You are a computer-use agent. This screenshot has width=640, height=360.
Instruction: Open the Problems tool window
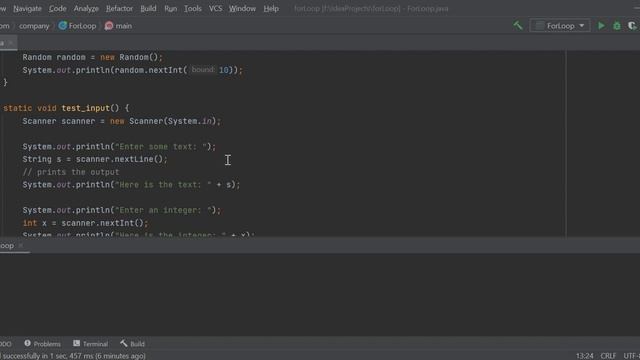pyautogui.click(x=42, y=344)
